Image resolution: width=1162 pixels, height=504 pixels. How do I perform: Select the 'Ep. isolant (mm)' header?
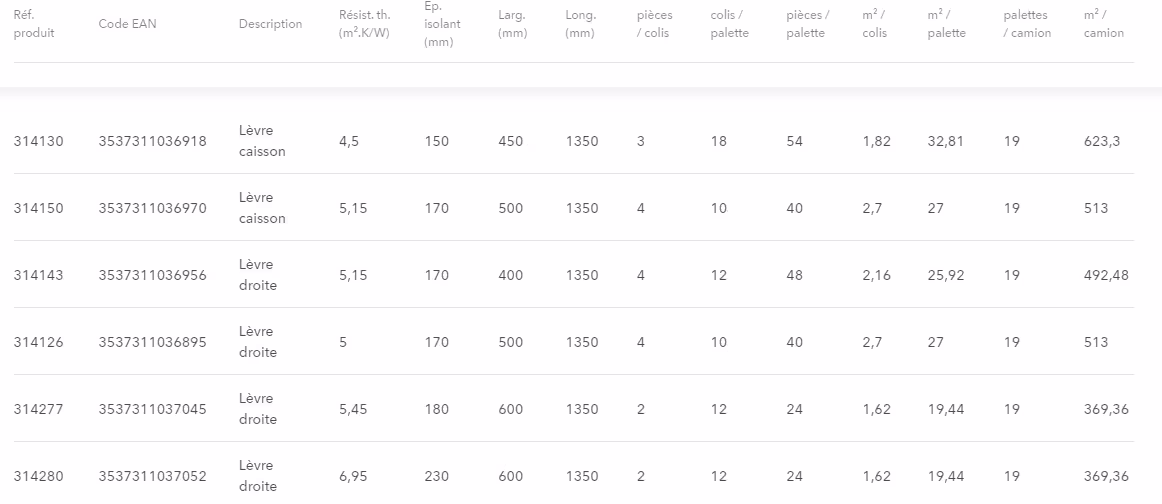click(442, 24)
